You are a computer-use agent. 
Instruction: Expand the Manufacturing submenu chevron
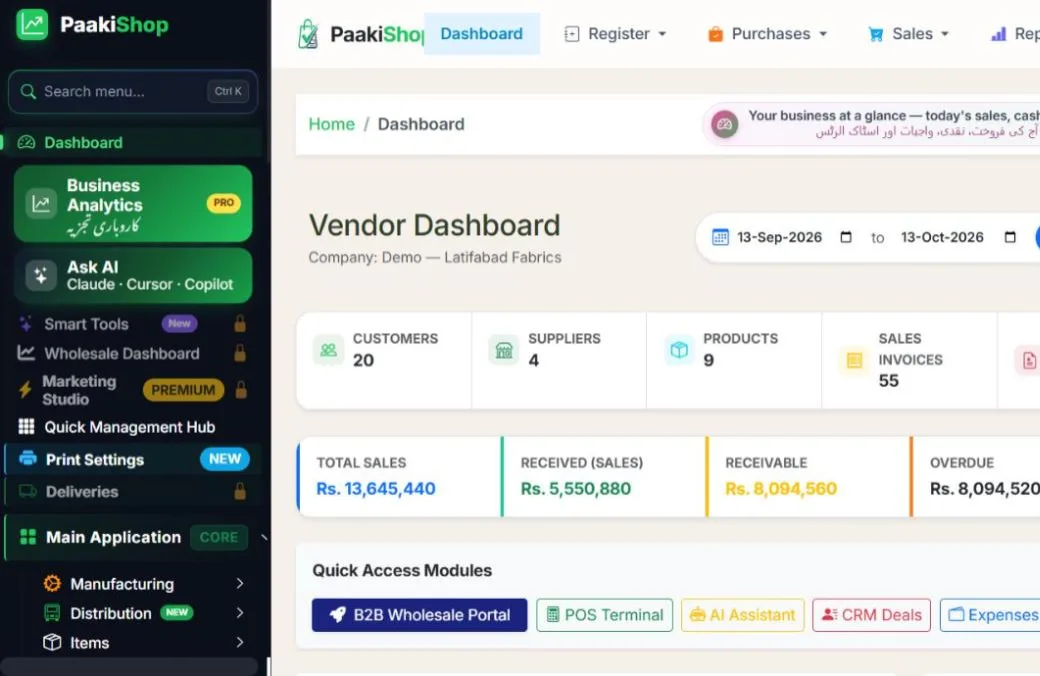click(240, 584)
